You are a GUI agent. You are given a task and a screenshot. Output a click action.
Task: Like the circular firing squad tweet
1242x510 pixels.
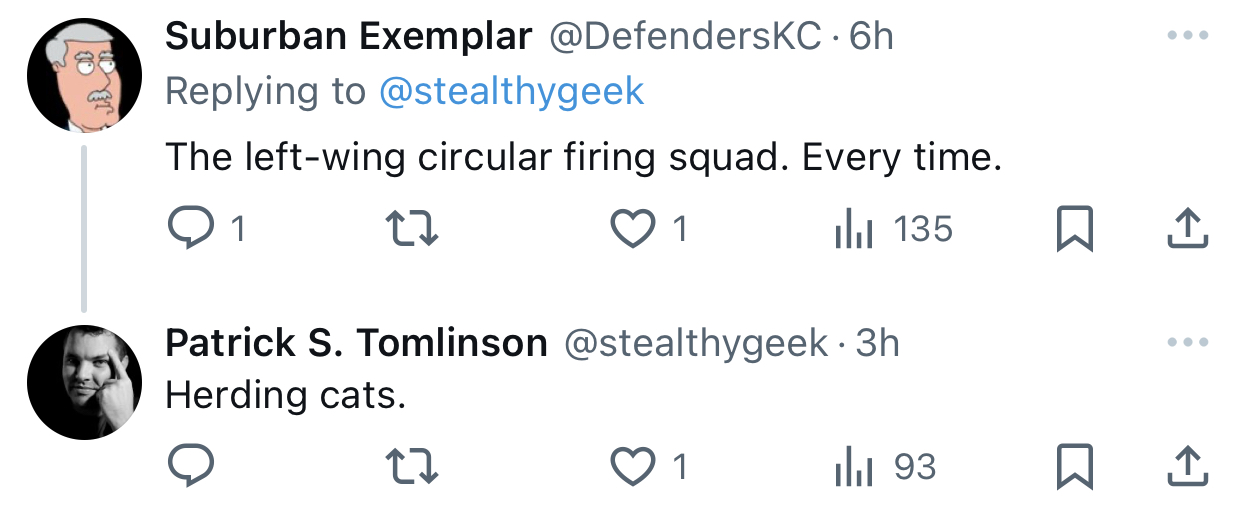coord(649,230)
